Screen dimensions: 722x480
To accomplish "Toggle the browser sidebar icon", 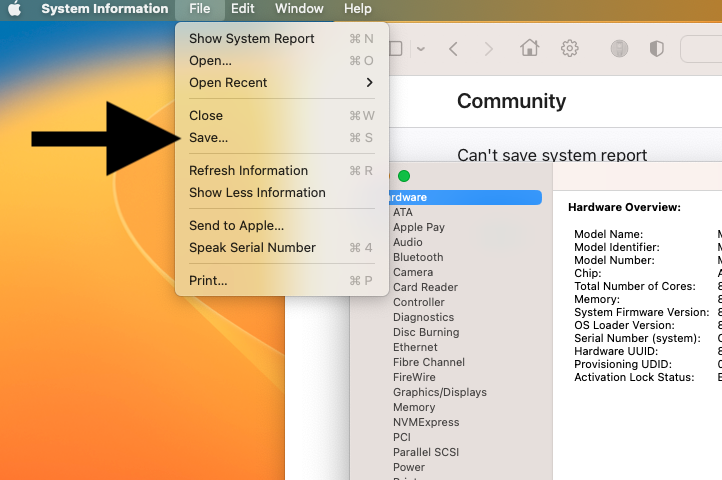I will [396, 49].
